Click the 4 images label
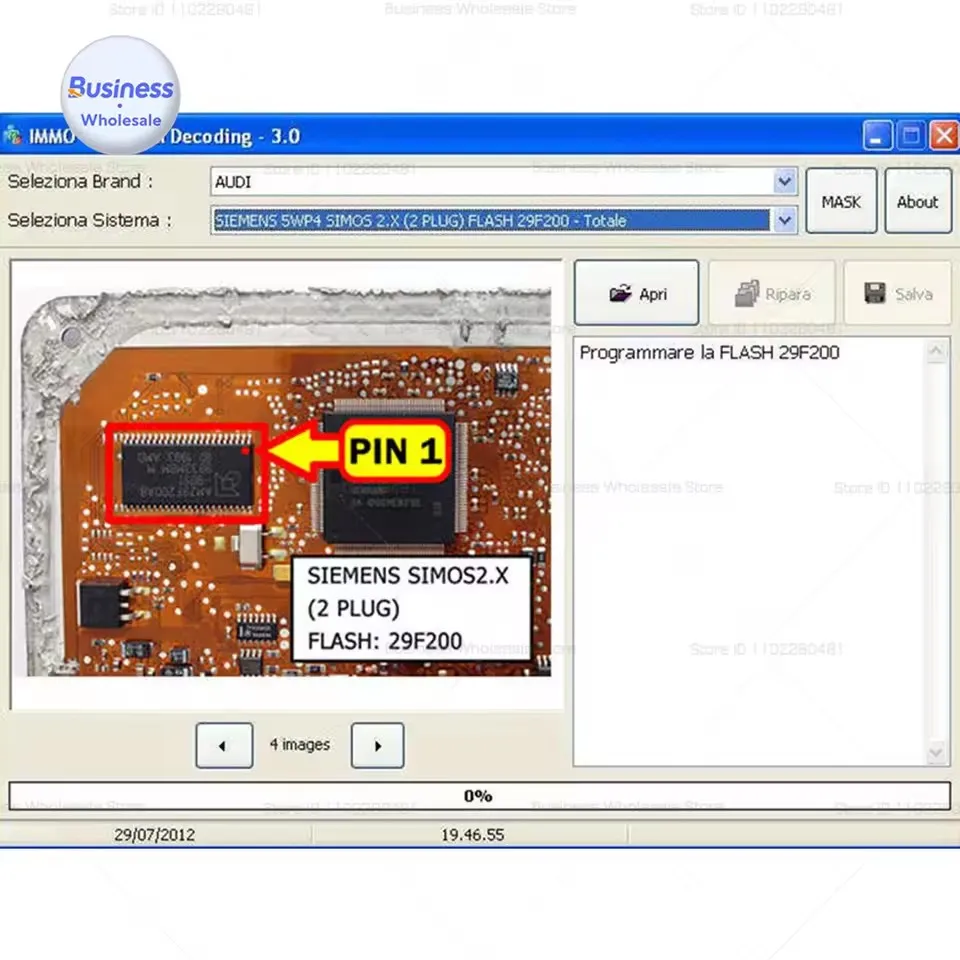This screenshot has width=960, height=960. tap(300, 745)
